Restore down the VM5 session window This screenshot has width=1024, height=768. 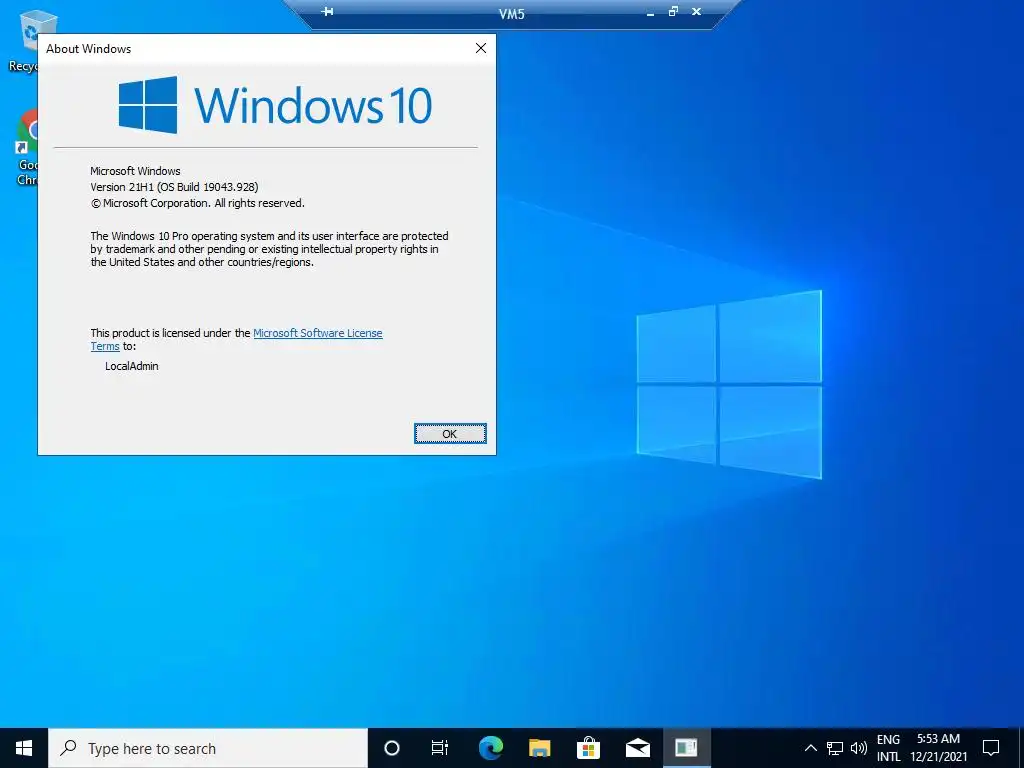pos(673,11)
